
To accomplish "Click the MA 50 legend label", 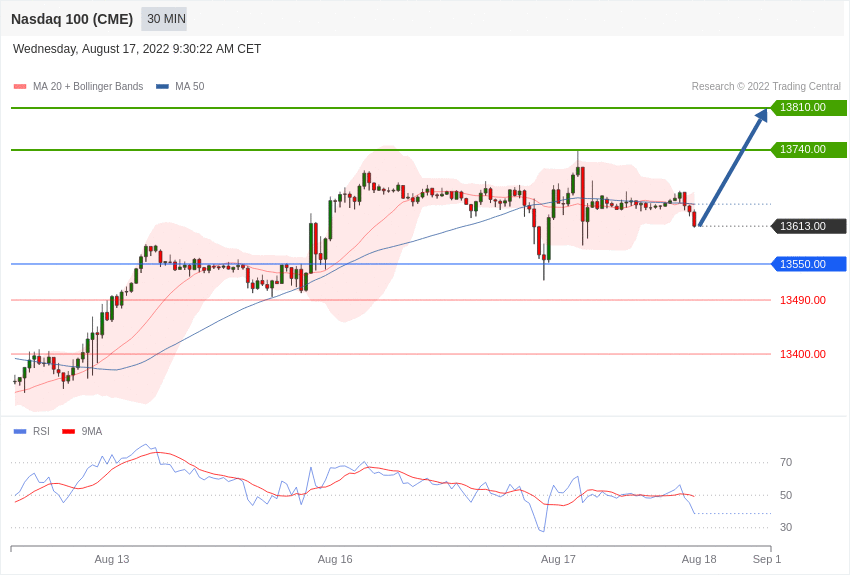I will click(190, 87).
